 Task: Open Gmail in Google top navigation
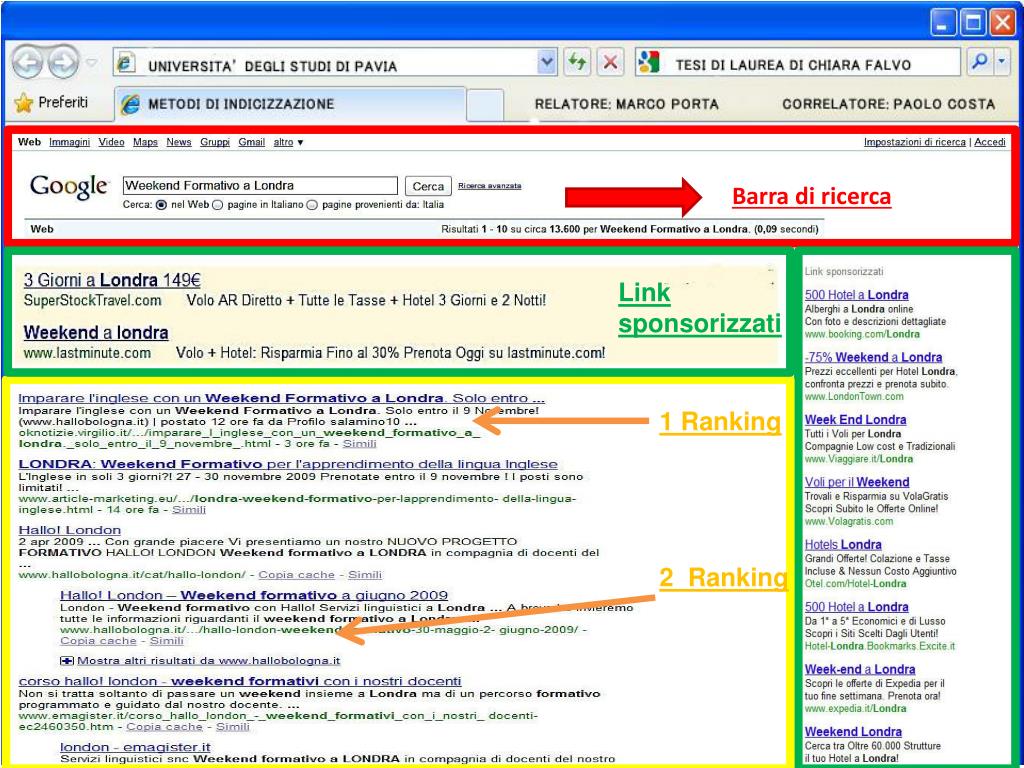[251, 142]
